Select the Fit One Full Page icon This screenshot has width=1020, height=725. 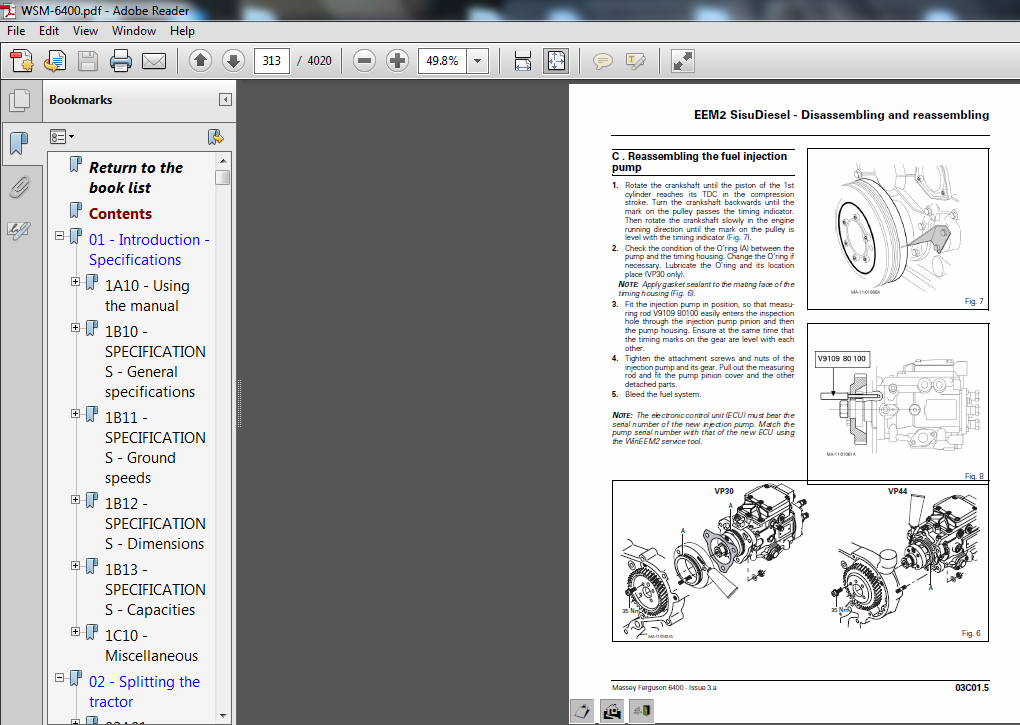pyautogui.click(x=556, y=61)
